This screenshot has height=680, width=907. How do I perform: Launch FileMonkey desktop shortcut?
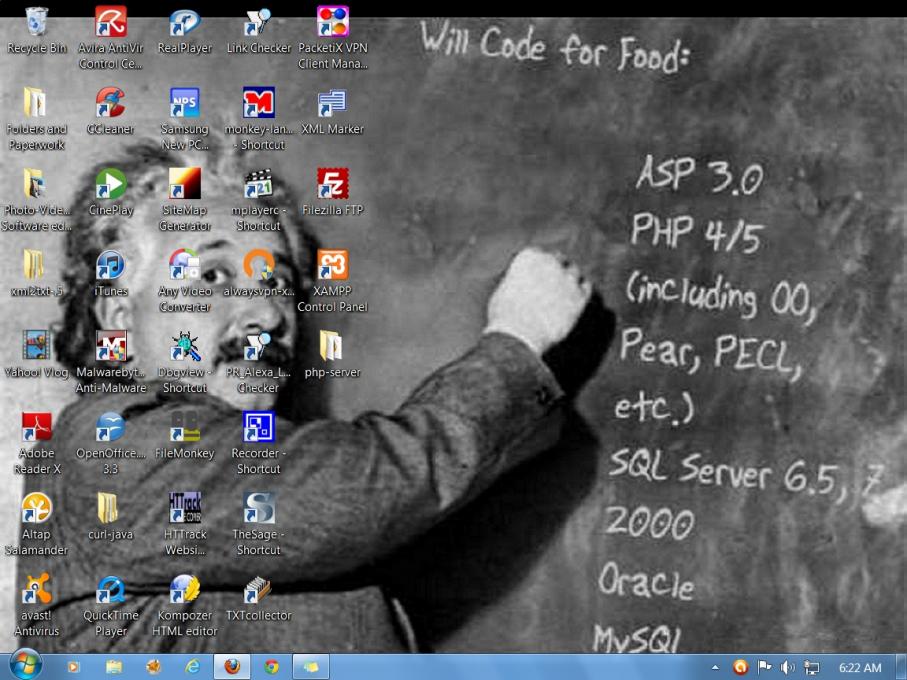point(185,427)
